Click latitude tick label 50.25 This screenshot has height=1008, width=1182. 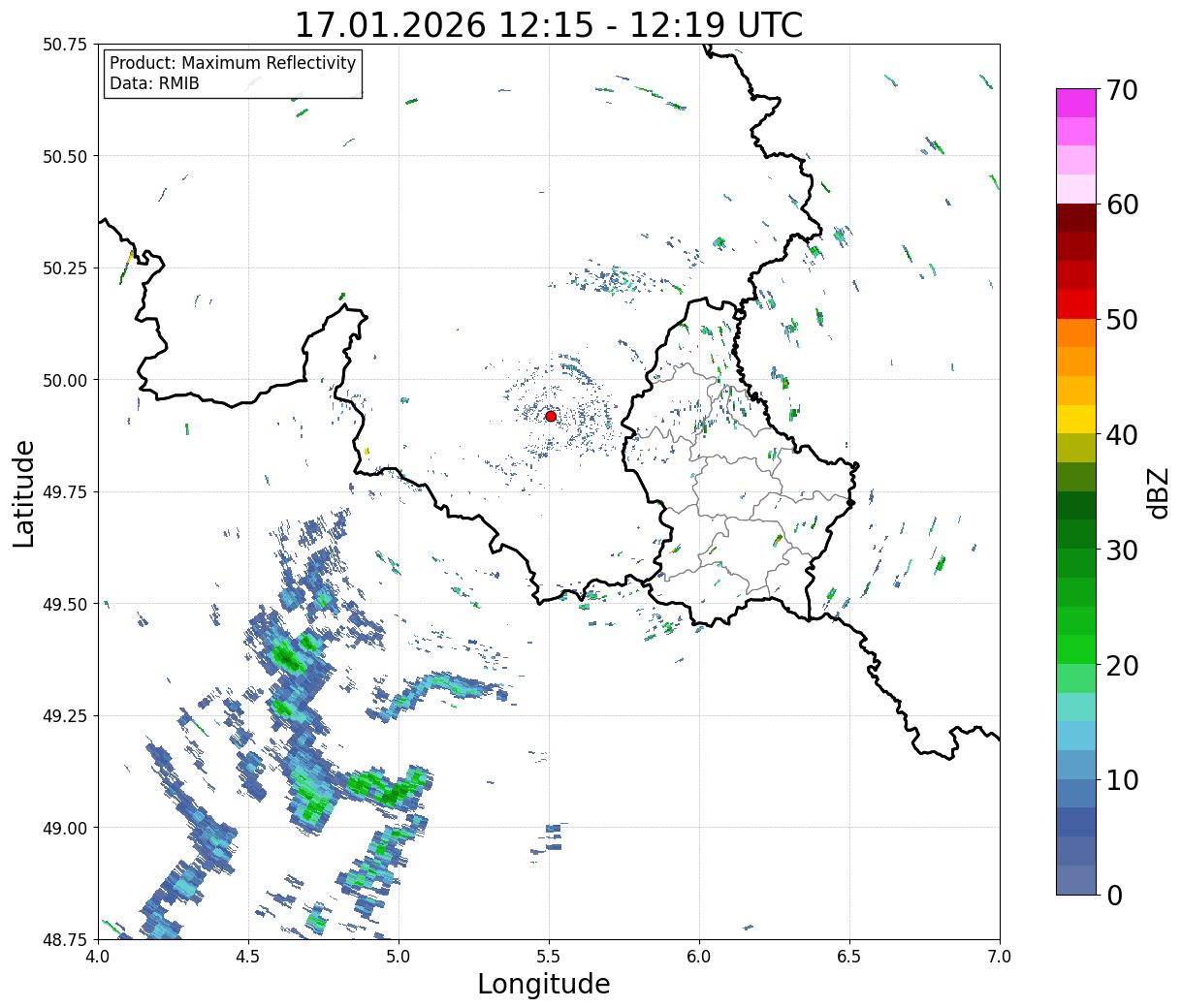pos(65,268)
